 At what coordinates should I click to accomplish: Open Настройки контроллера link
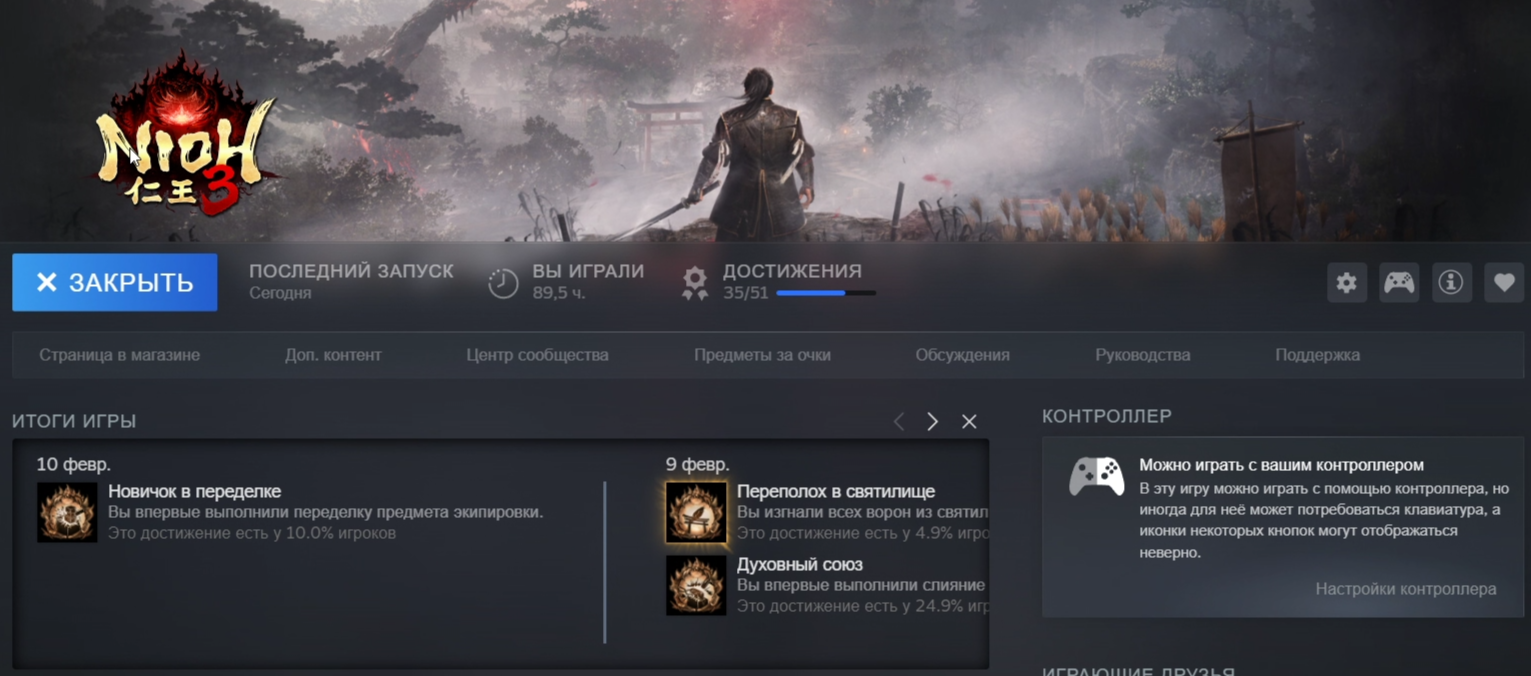[1406, 589]
